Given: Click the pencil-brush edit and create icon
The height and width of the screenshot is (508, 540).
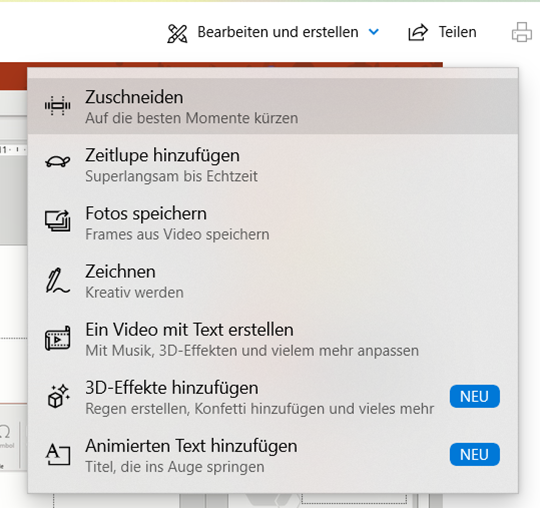Looking at the screenshot, I should [x=177, y=34].
